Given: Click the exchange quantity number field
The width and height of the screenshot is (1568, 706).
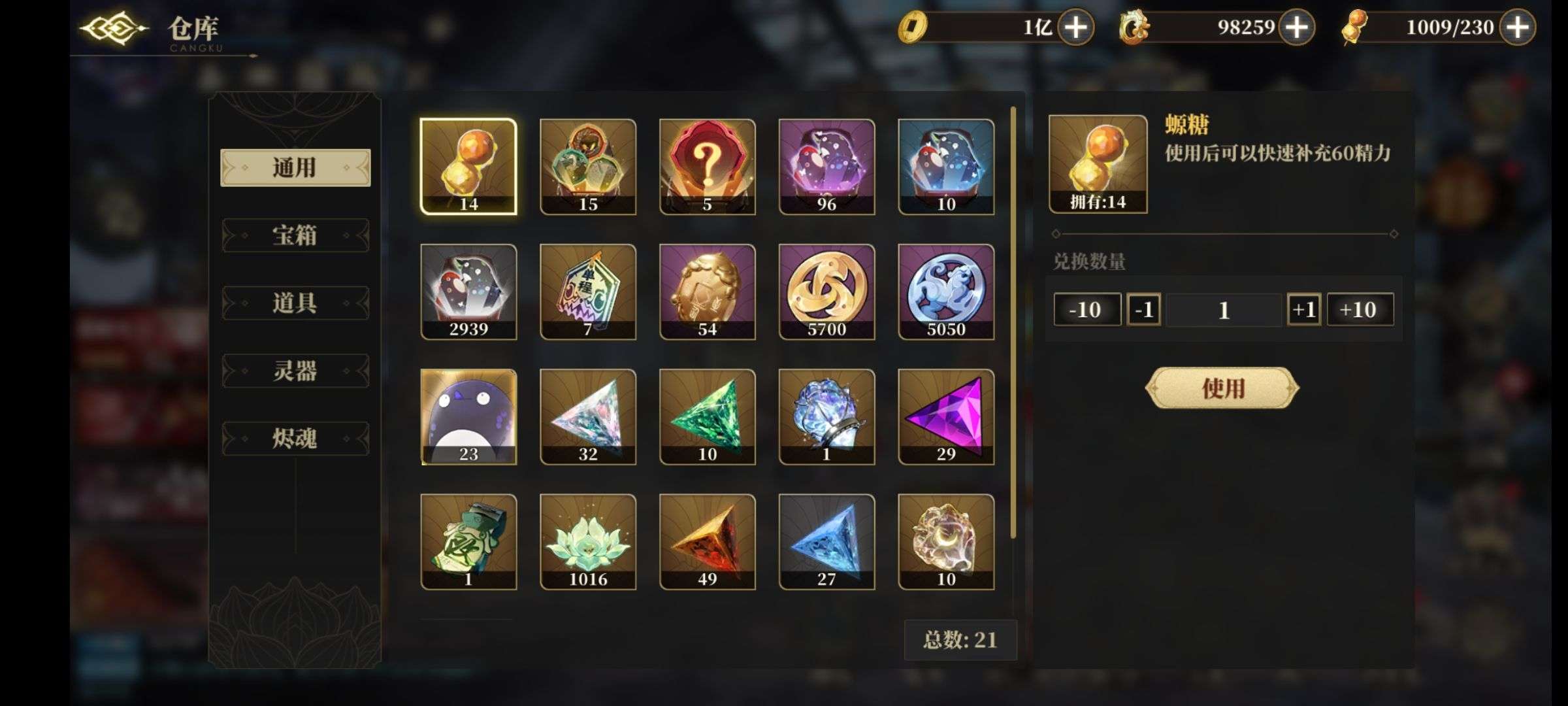Looking at the screenshot, I should tap(1224, 309).
